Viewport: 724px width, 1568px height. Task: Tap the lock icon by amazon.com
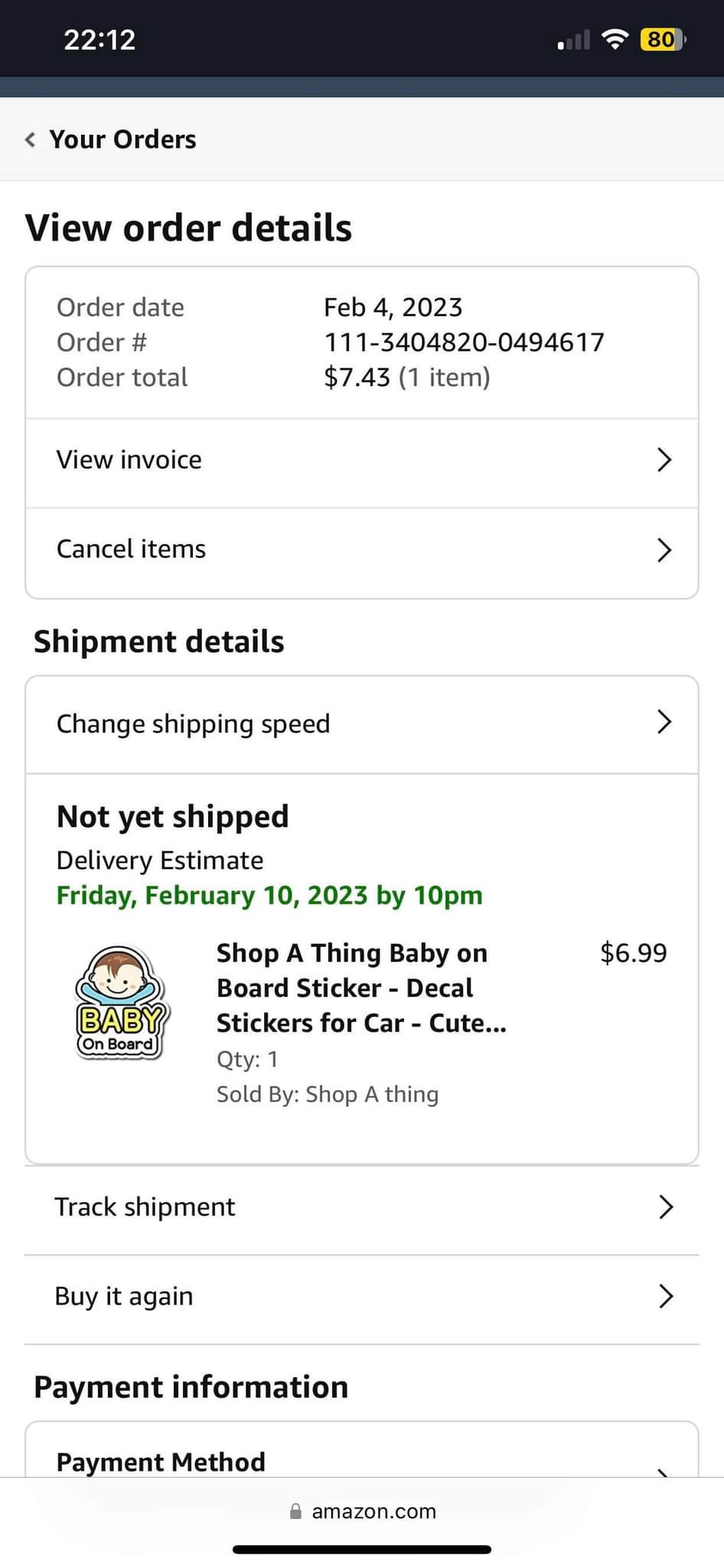[295, 1511]
